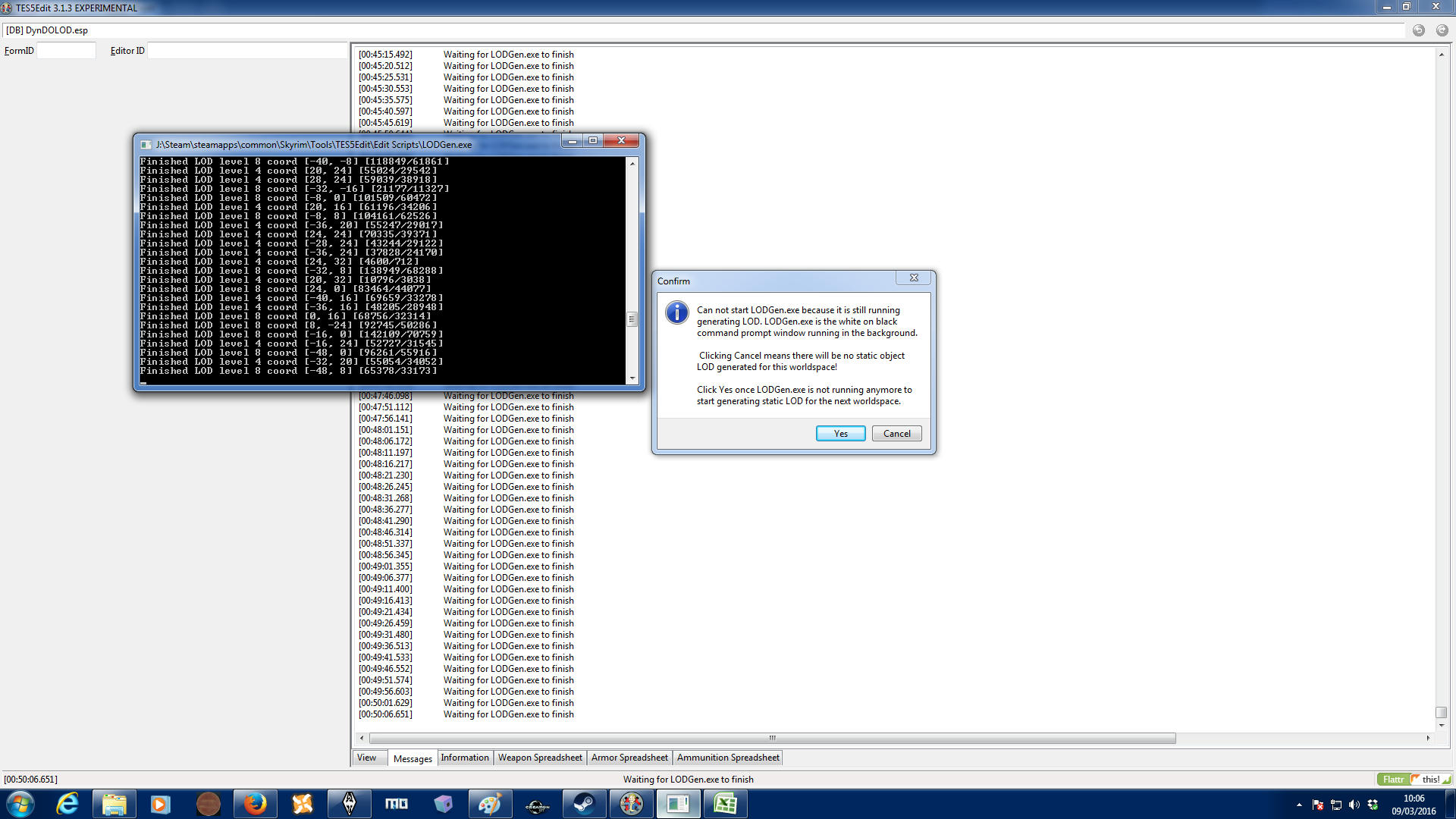Click the blue information icon in dialog

coord(676,312)
